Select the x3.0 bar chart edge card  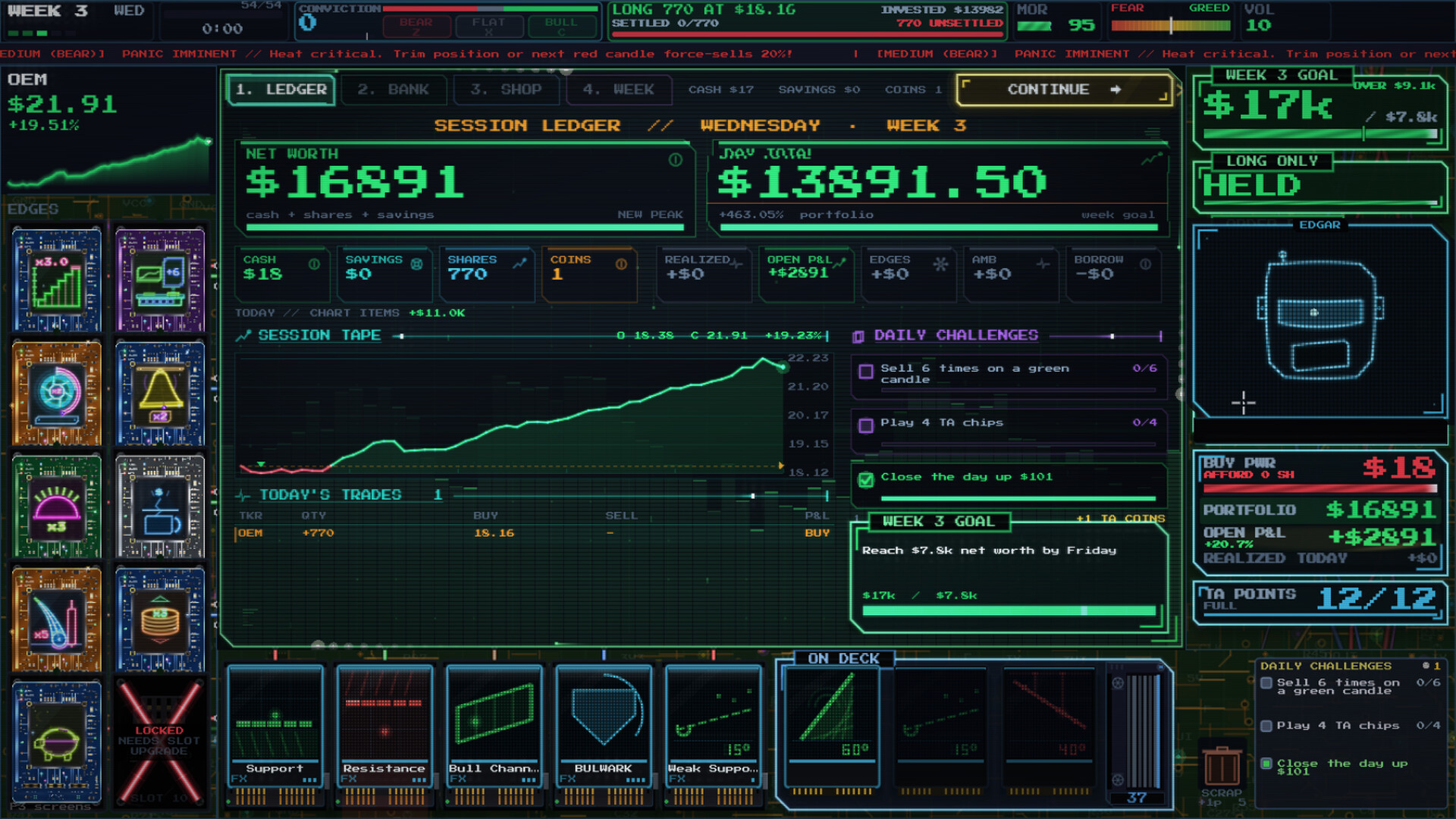click(57, 281)
